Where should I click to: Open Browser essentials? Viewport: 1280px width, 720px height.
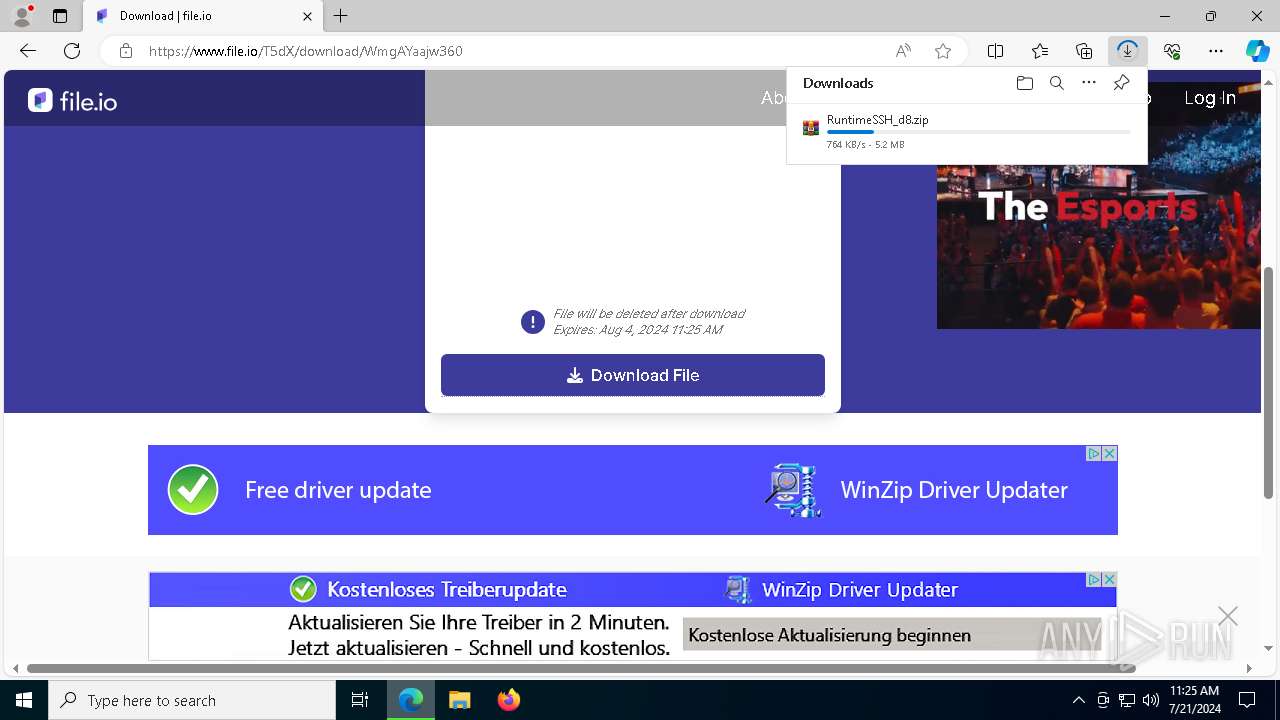pos(1172,51)
